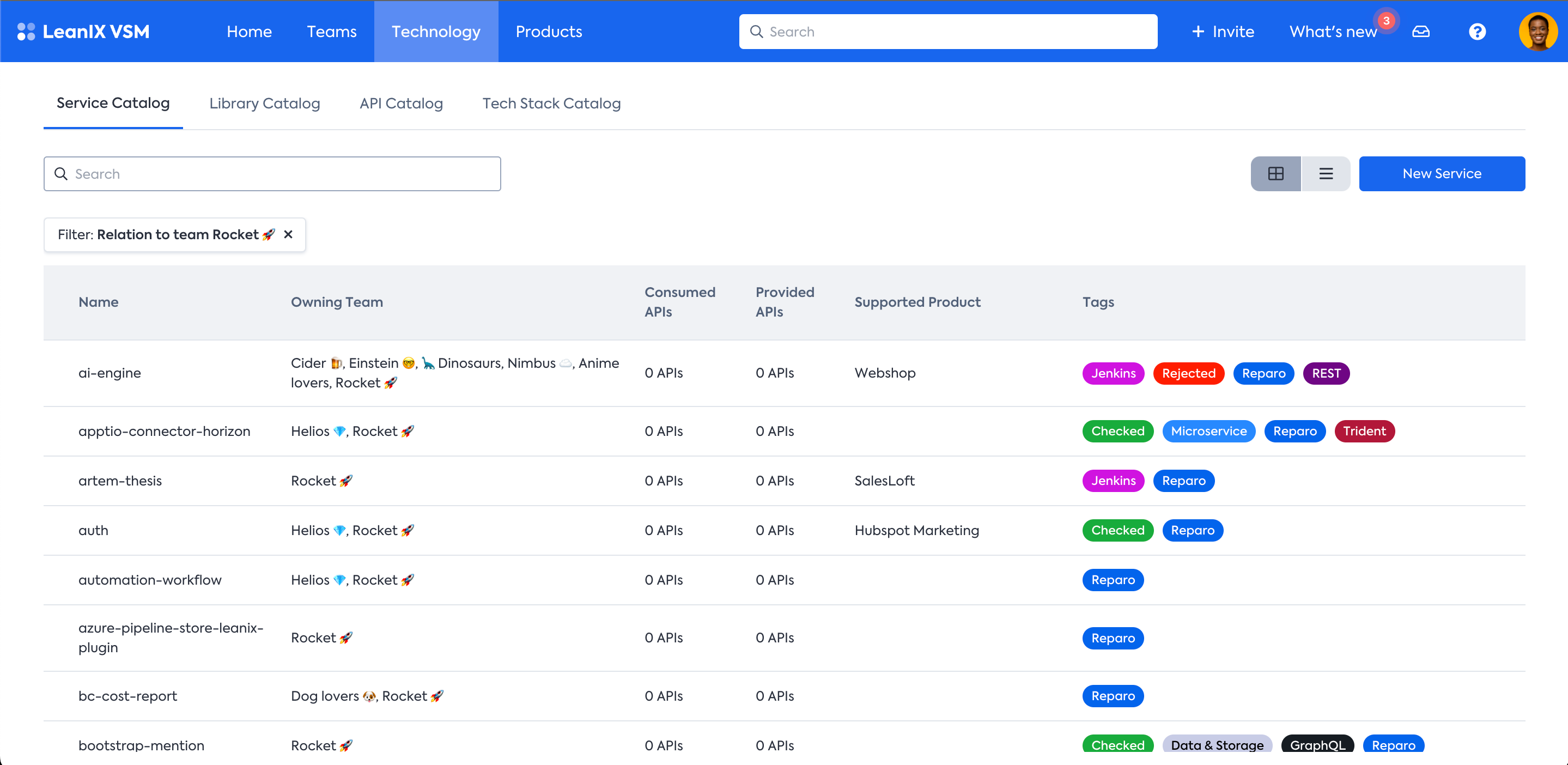Open the artem-thesis service
The image size is (1568, 765).
coord(120,481)
